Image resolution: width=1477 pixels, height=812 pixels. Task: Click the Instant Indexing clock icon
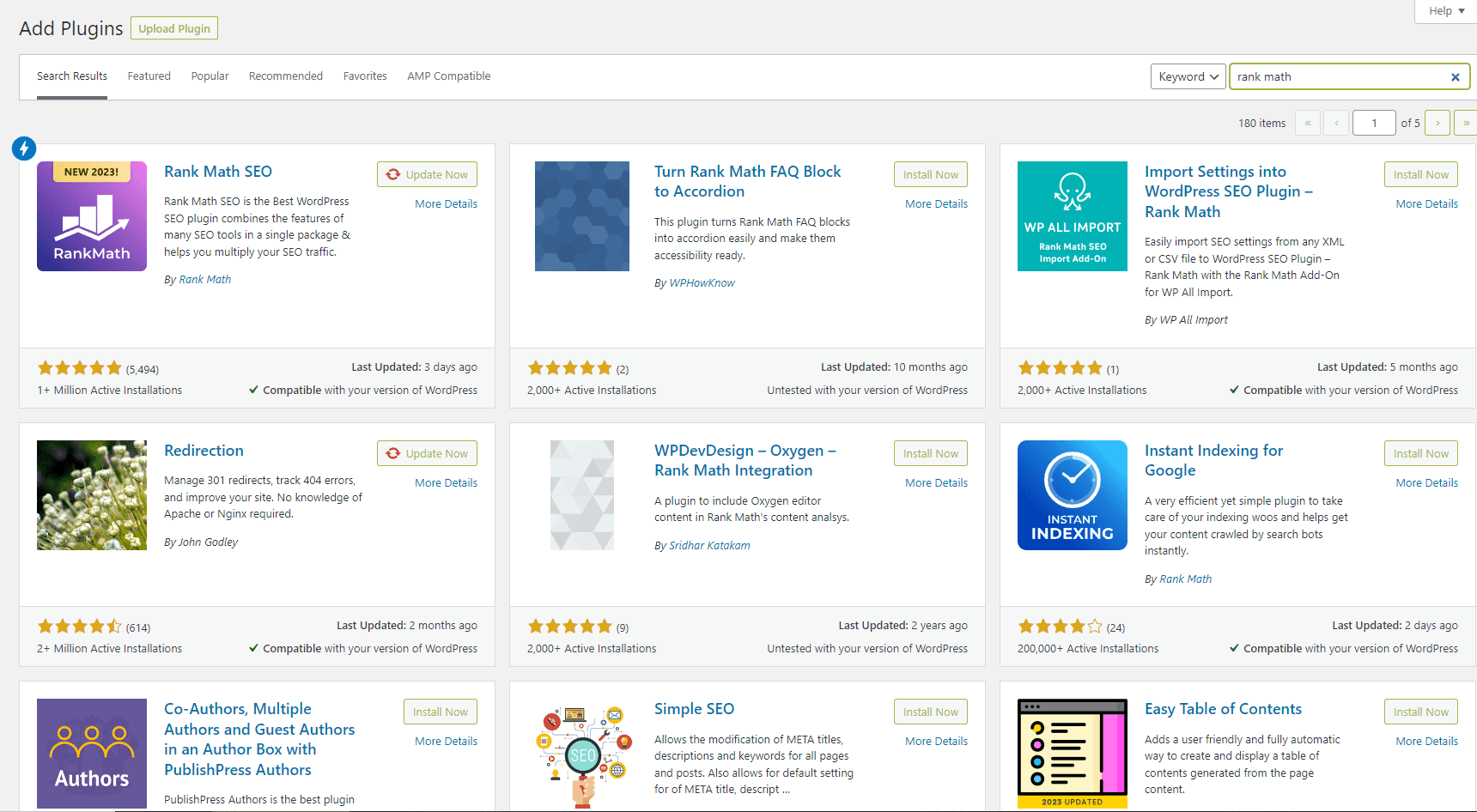[x=1073, y=495]
